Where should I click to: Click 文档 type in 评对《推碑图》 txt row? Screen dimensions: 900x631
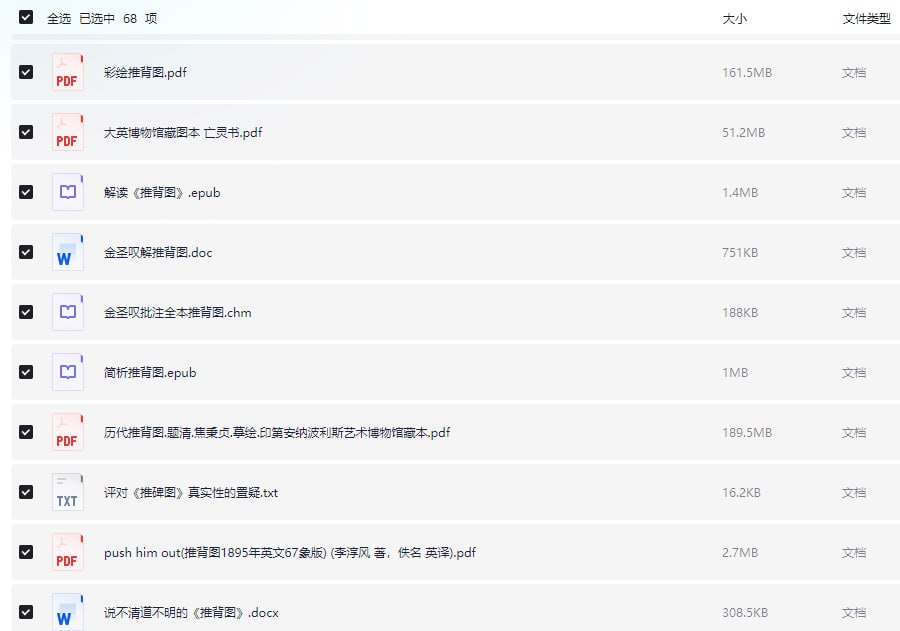coord(854,493)
